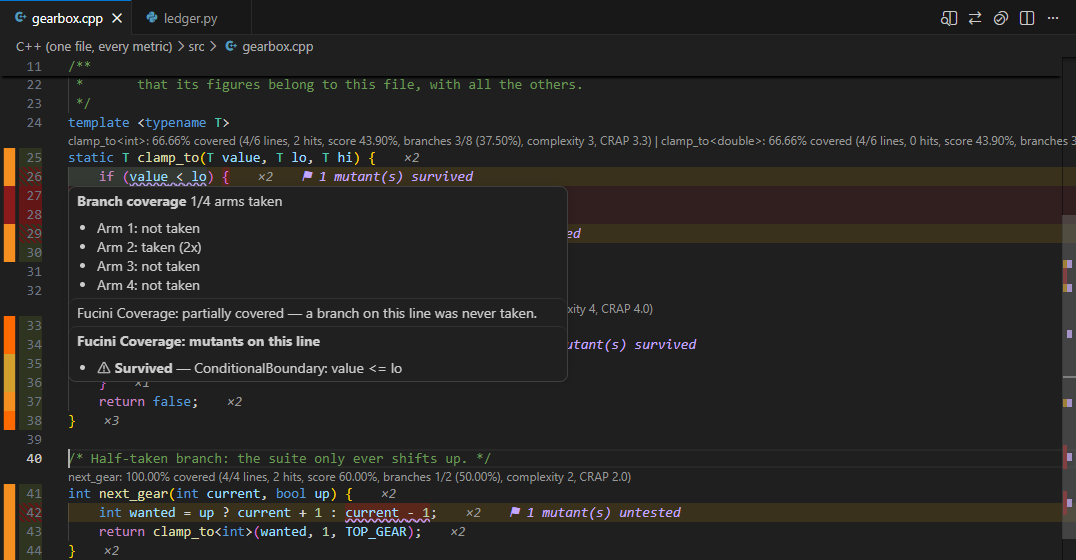
Task: Click the flag icon next to '1 mutant(s) survived'
Action: coord(307,176)
